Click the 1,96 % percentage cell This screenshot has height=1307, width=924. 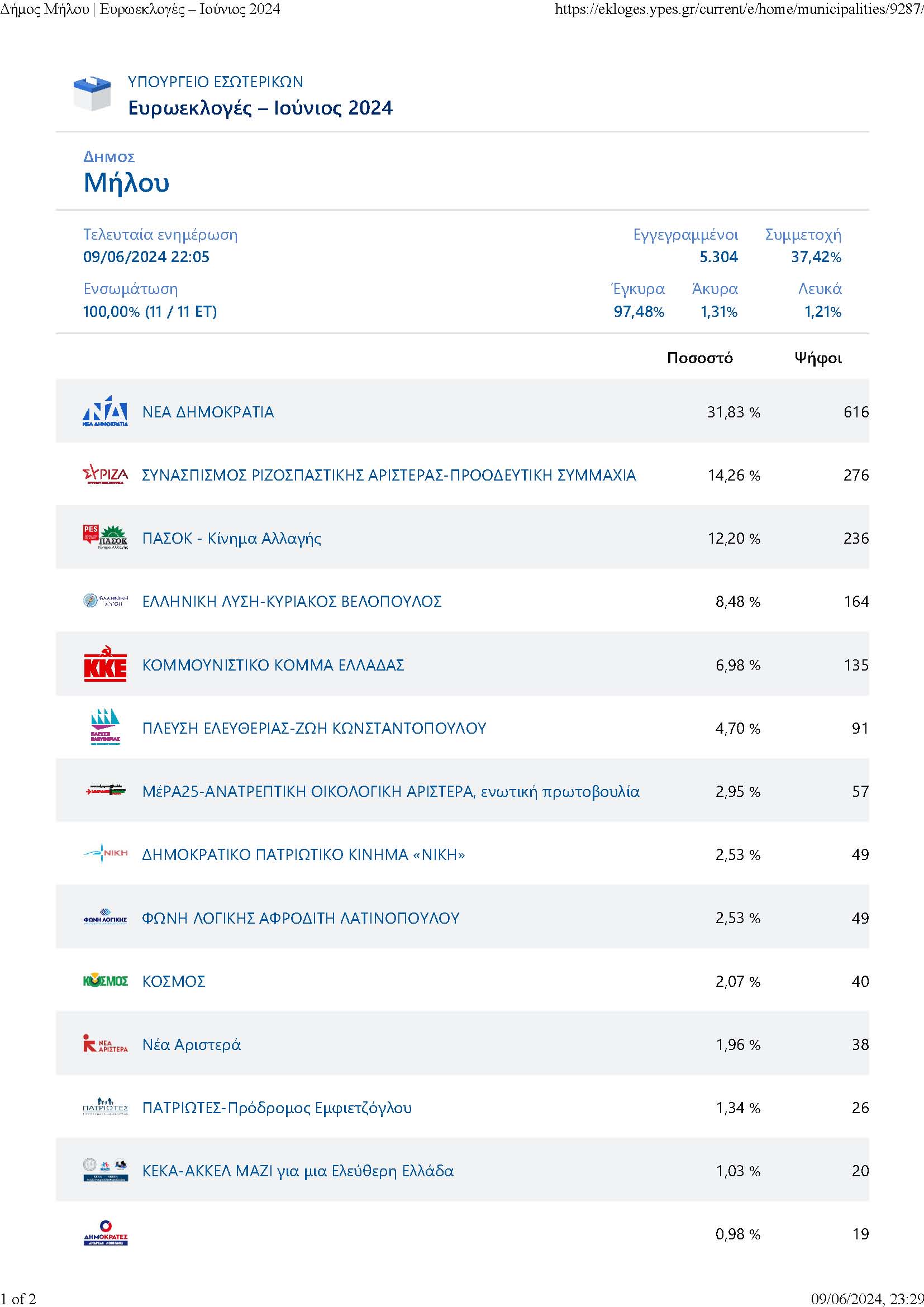(737, 1044)
